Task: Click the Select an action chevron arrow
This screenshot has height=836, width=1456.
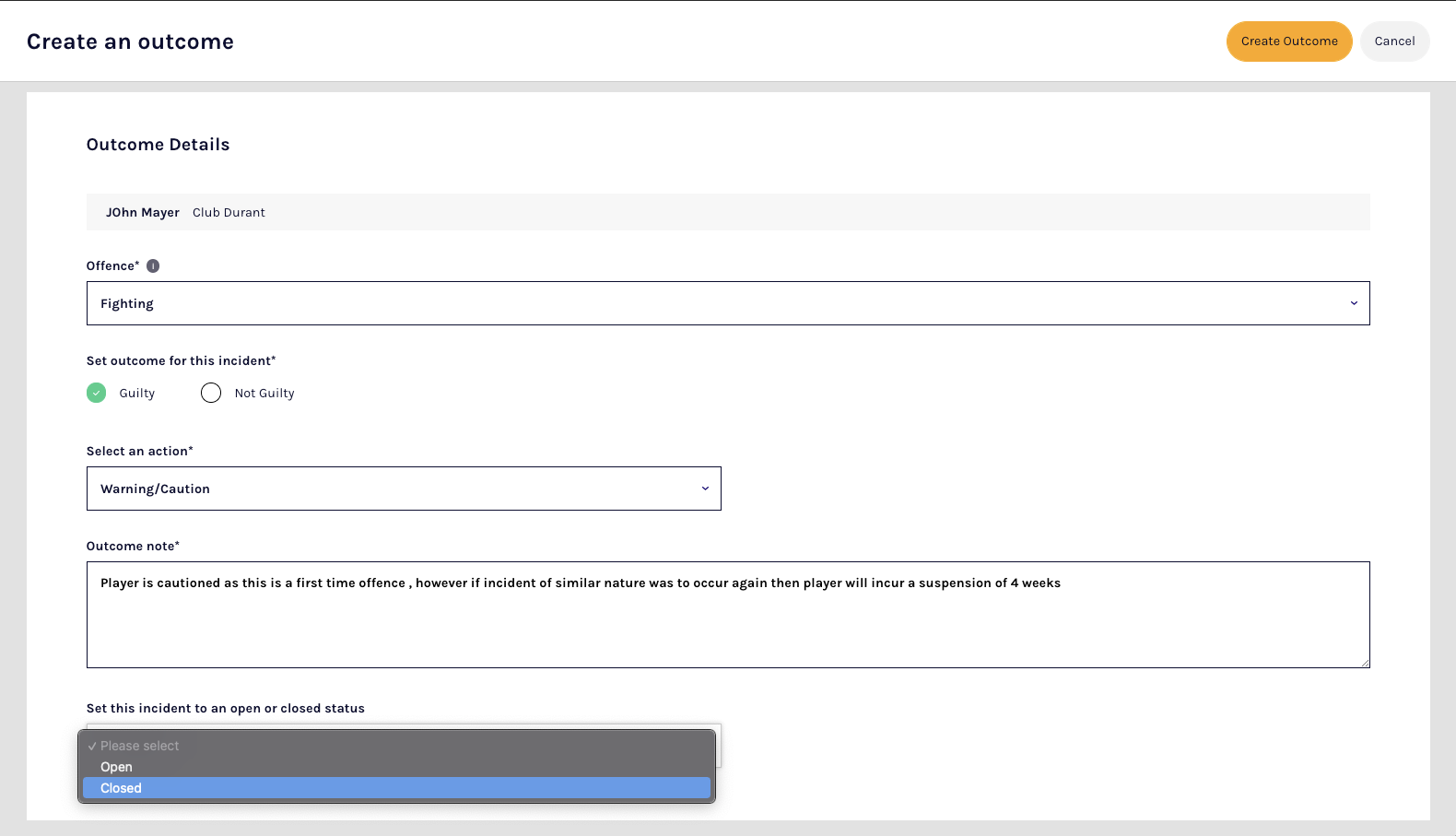Action: point(705,489)
